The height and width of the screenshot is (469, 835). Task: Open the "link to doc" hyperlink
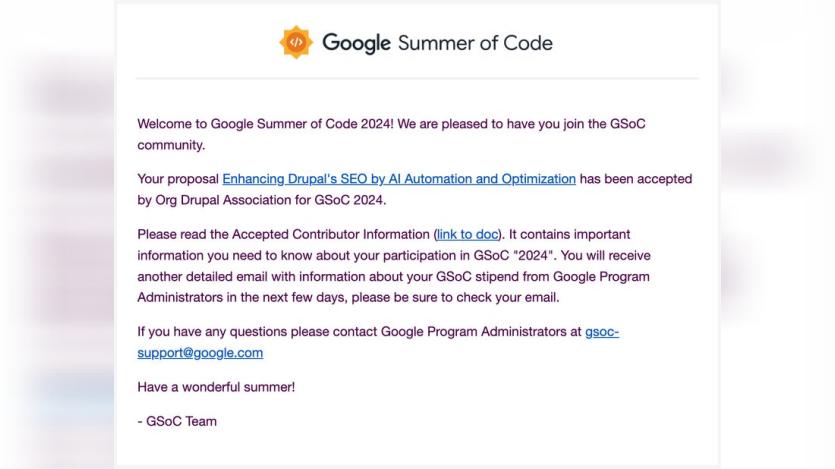(467, 234)
